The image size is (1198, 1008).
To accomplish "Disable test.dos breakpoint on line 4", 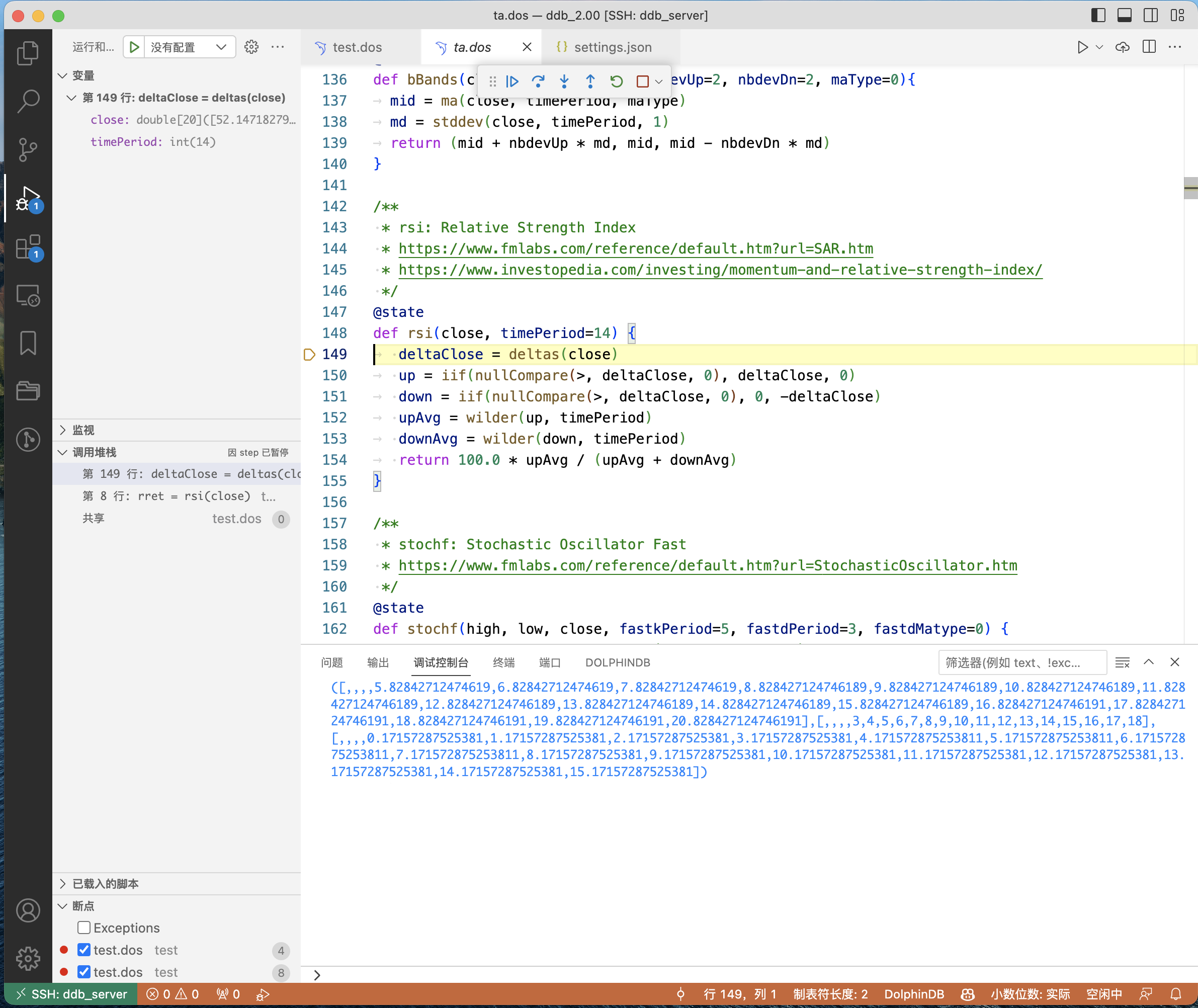I will [x=84, y=950].
